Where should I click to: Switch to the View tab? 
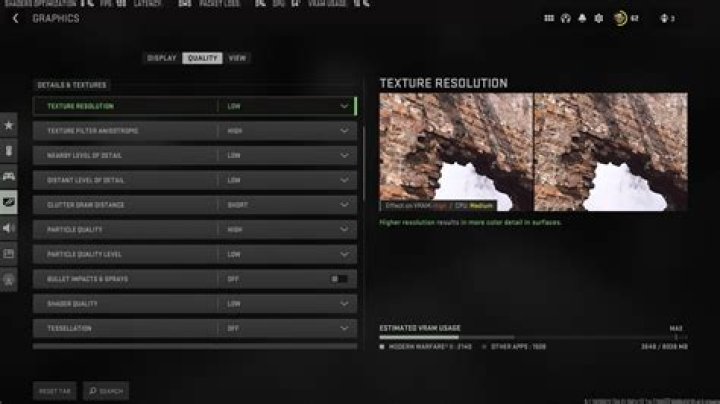(x=237, y=58)
